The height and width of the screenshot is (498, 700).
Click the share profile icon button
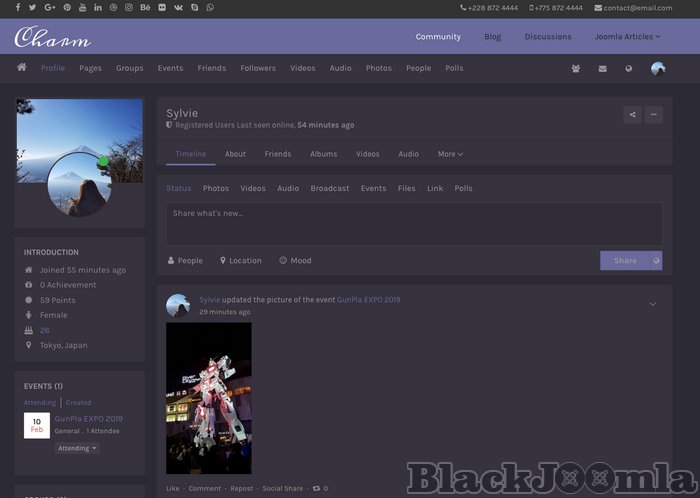[x=632, y=115]
